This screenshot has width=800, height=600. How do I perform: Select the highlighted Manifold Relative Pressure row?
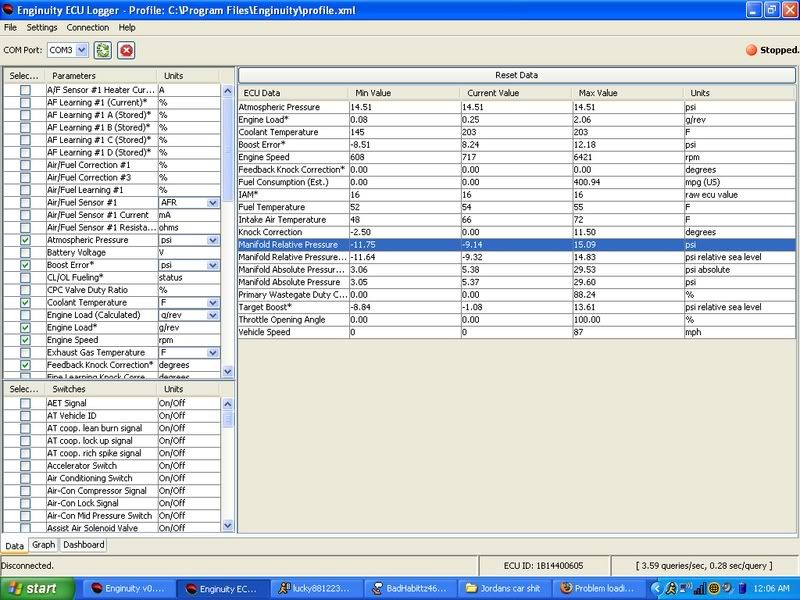click(516, 245)
